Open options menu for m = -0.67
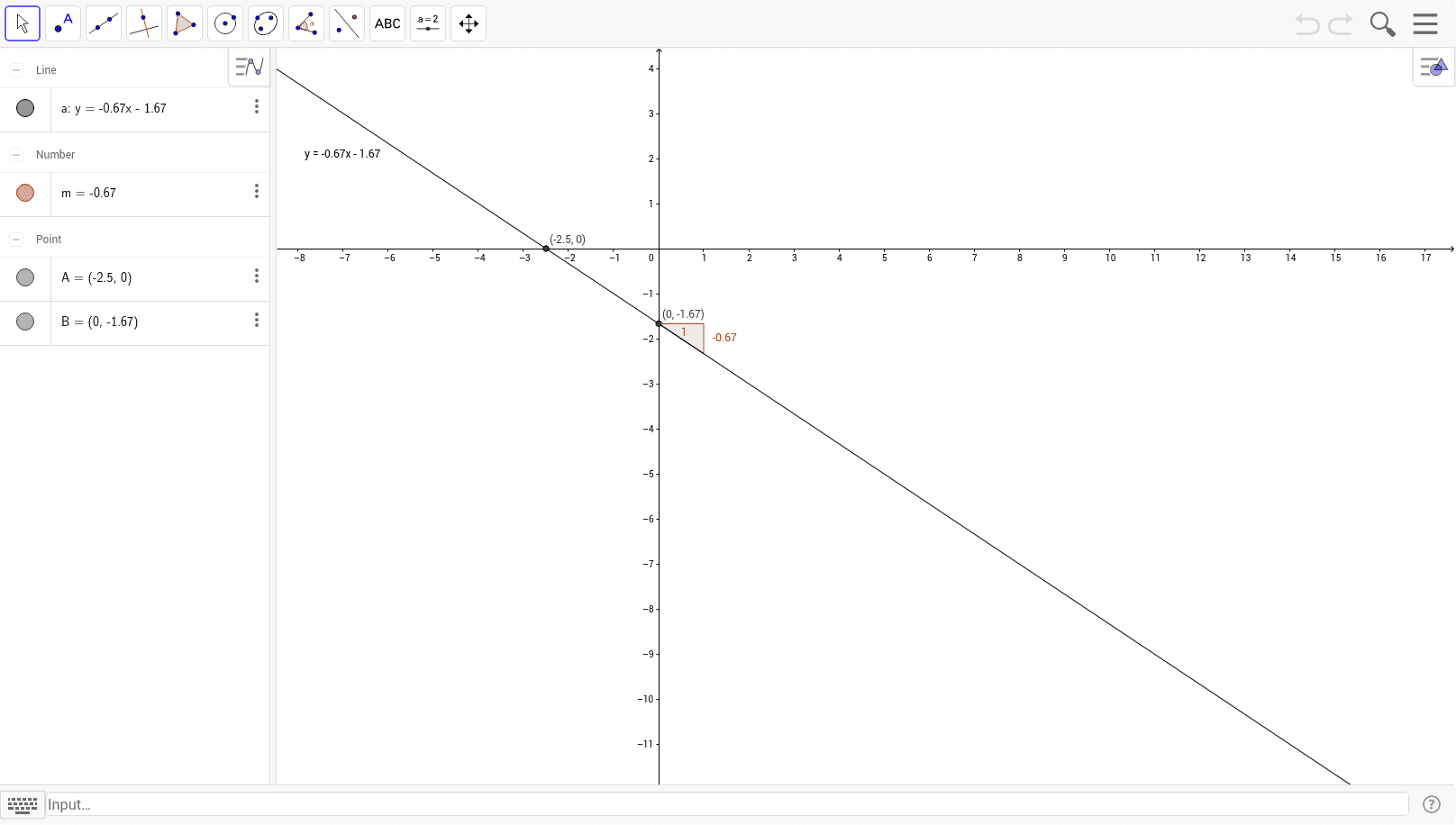The width and height of the screenshot is (1456, 825). (257, 192)
